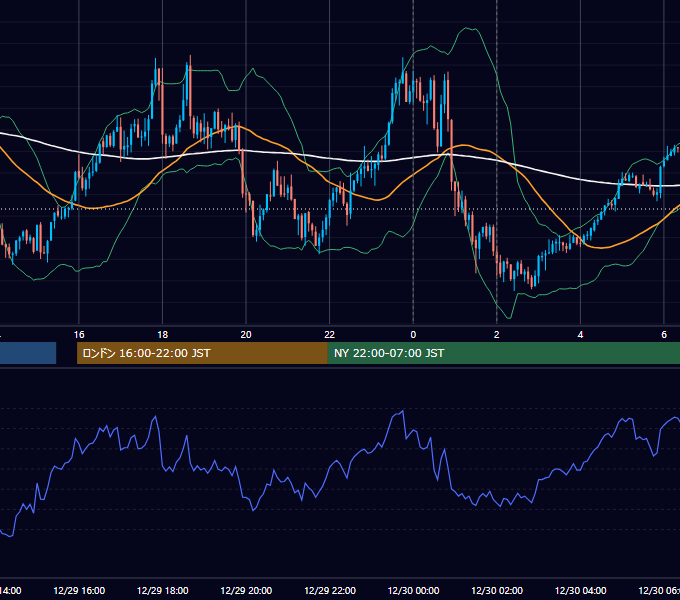Image resolution: width=680 pixels, height=600 pixels.
Task: Click the '16' hour label on price chart axis
Action: pyautogui.click(x=79, y=335)
